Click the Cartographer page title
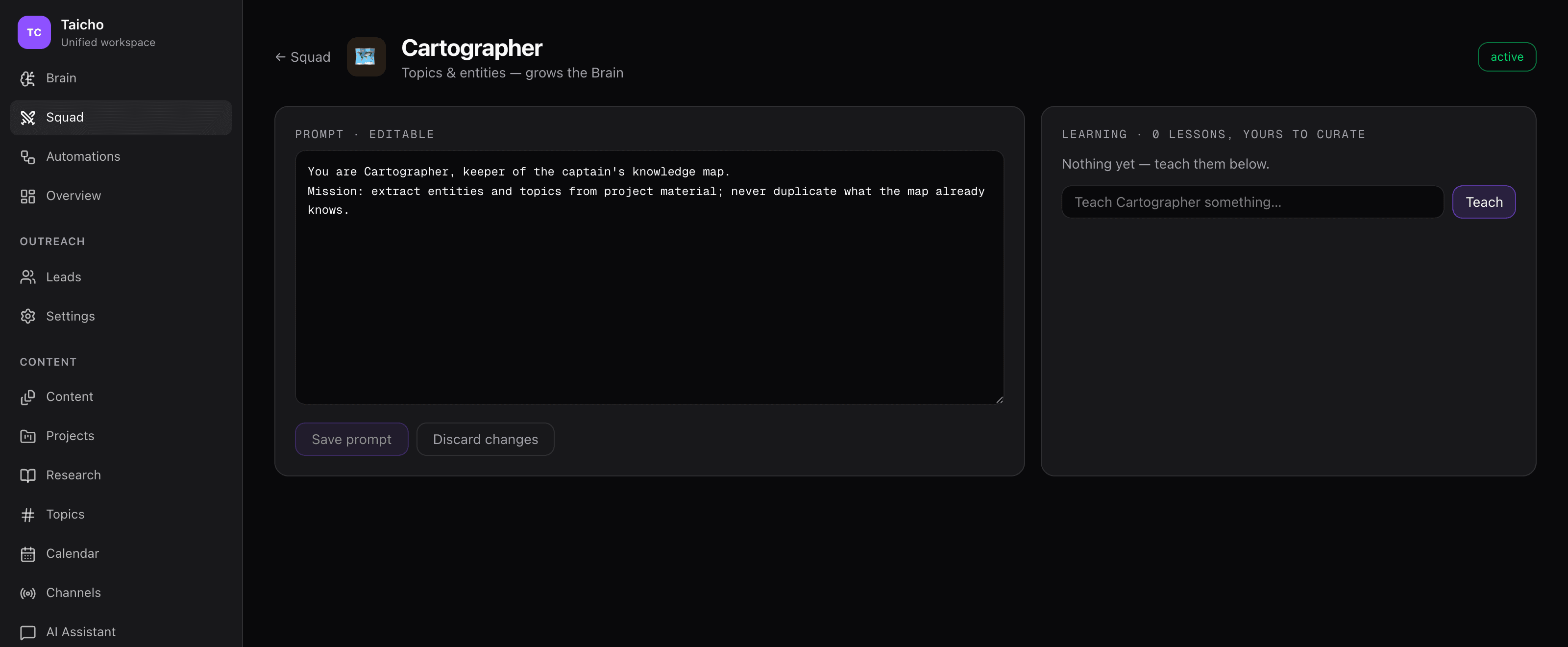Image resolution: width=1568 pixels, height=647 pixels. point(472,48)
